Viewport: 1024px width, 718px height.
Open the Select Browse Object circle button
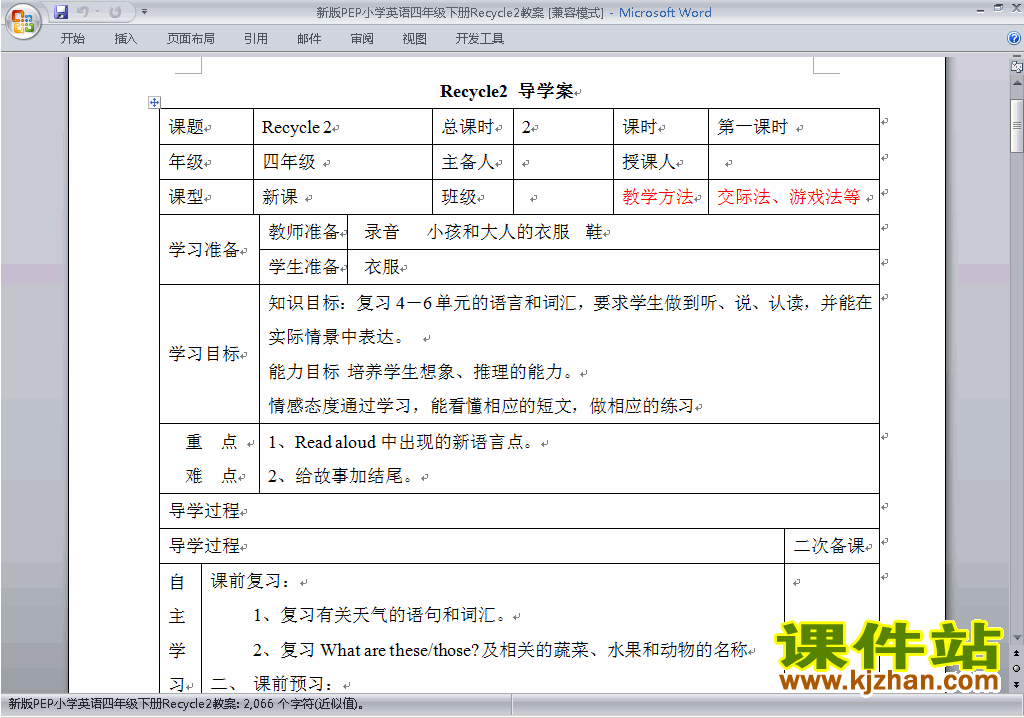(x=1017, y=668)
